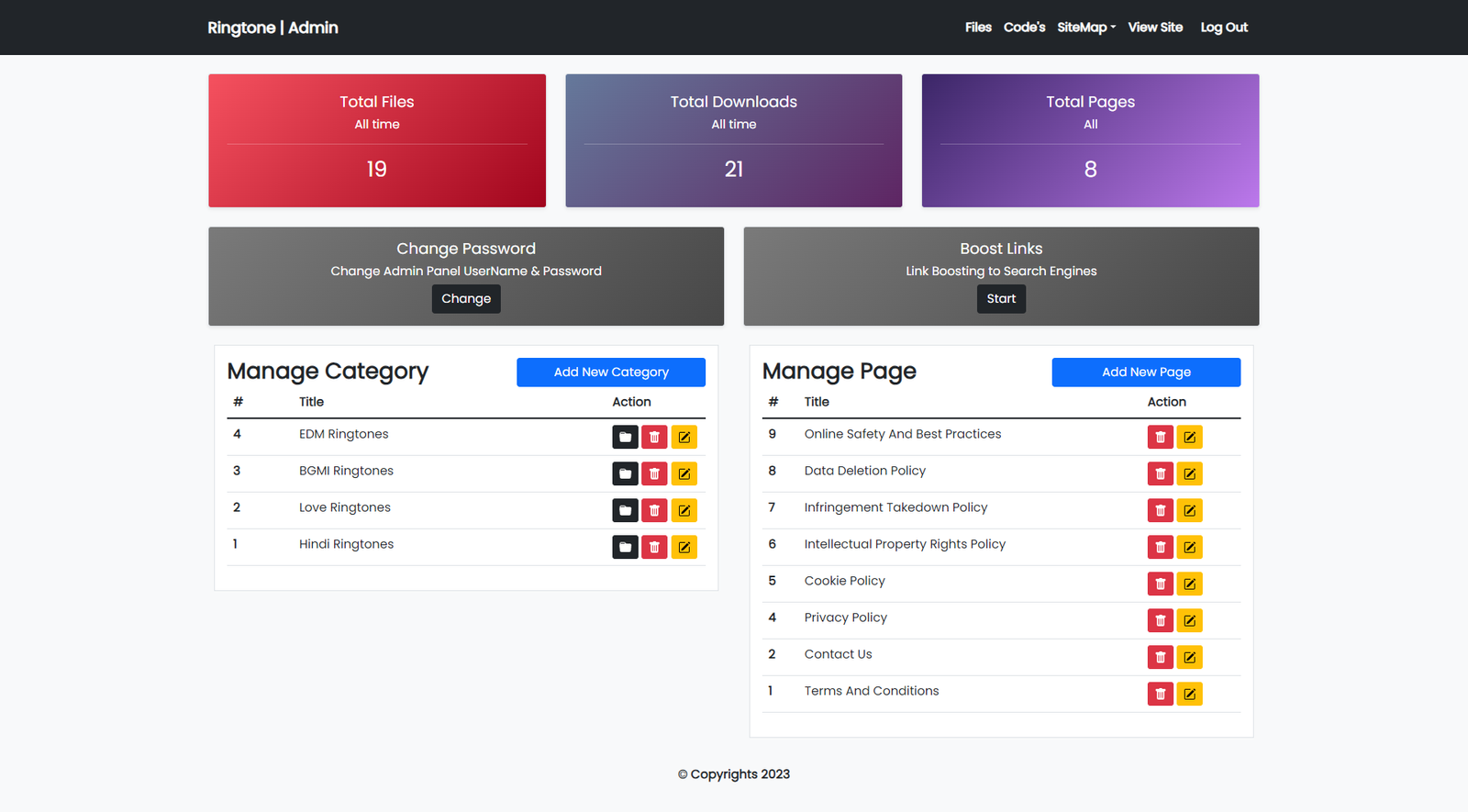Click the EDM Ringtones title text

point(344,434)
